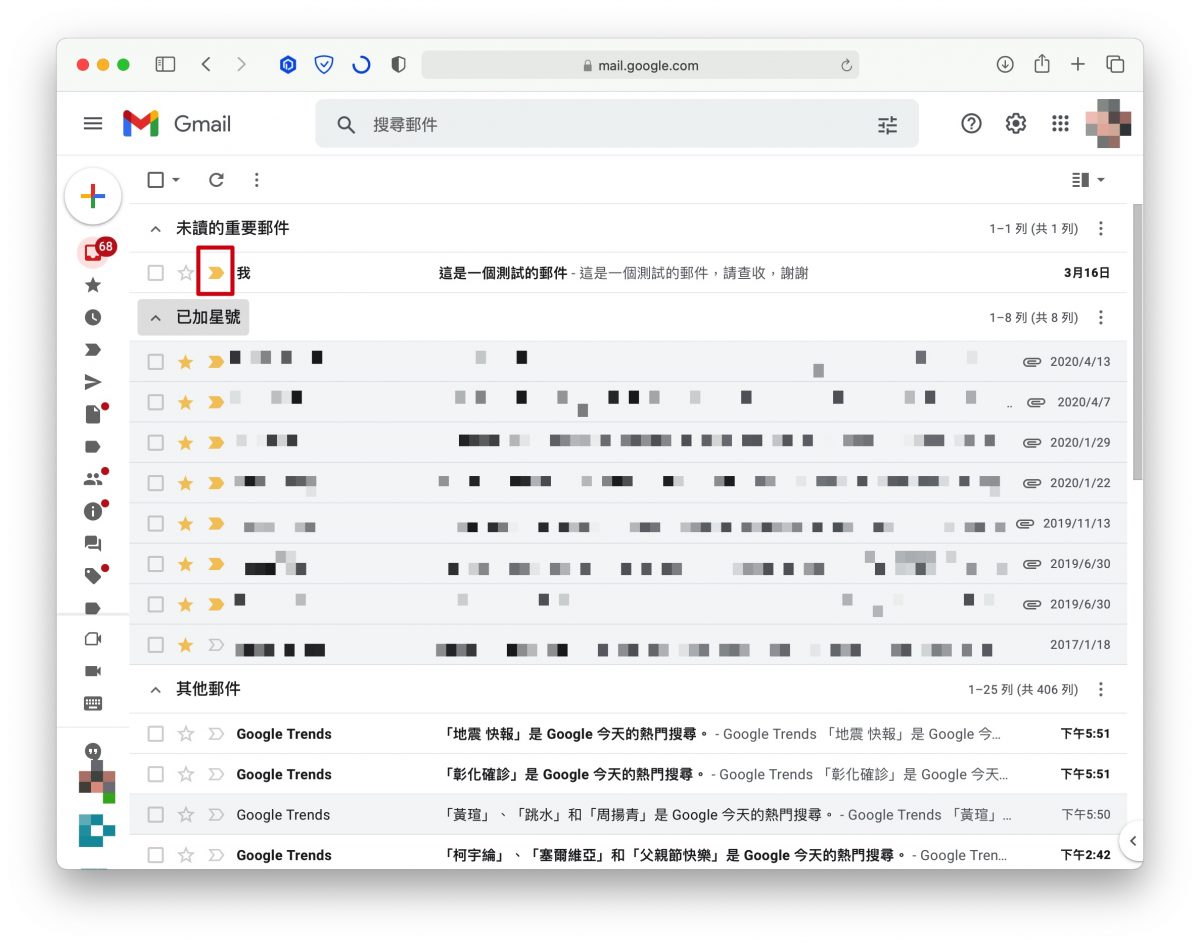Open the select dropdown arrow
The height and width of the screenshot is (944, 1200).
tap(176, 180)
